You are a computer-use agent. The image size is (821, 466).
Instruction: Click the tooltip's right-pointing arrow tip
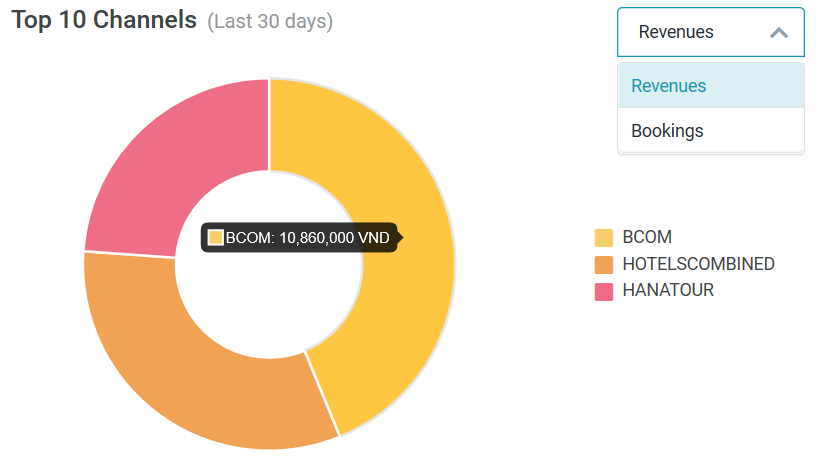tap(400, 238)
